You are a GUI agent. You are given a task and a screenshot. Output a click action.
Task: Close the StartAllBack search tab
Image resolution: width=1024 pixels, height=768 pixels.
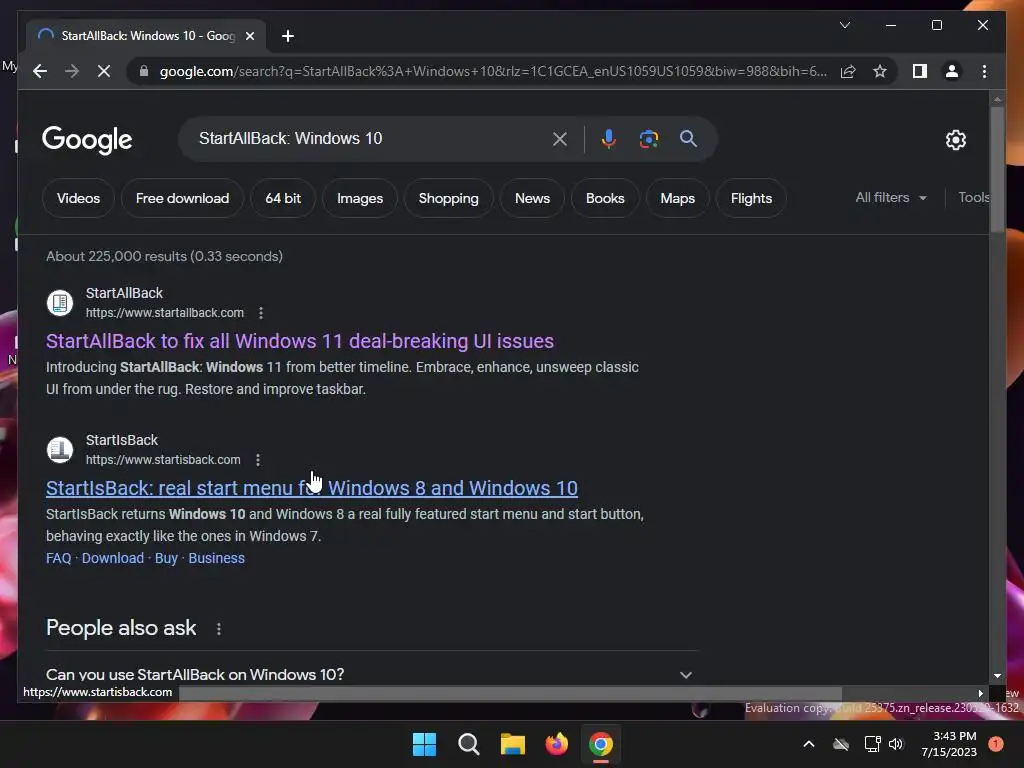pos(249,36)
